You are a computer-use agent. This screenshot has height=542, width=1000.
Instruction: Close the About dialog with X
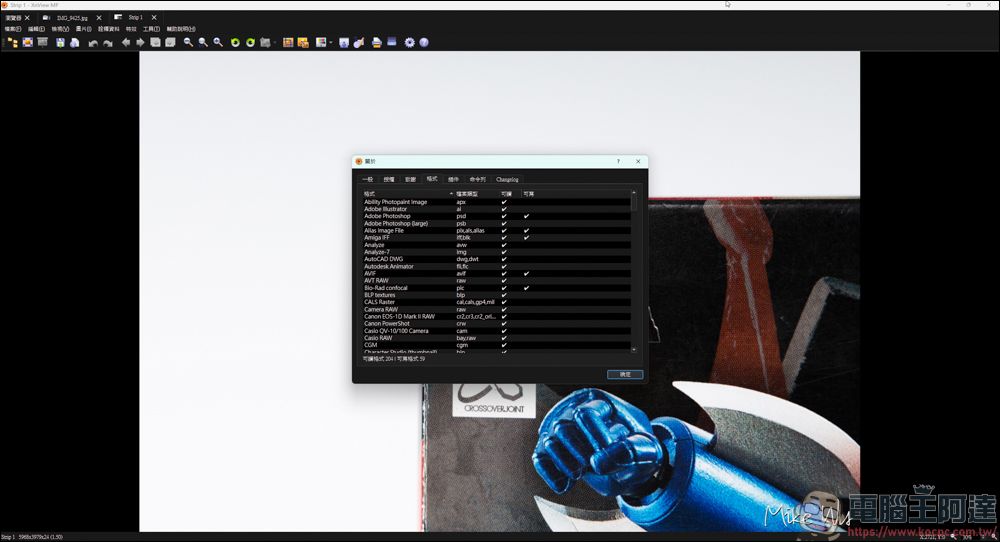638,161
